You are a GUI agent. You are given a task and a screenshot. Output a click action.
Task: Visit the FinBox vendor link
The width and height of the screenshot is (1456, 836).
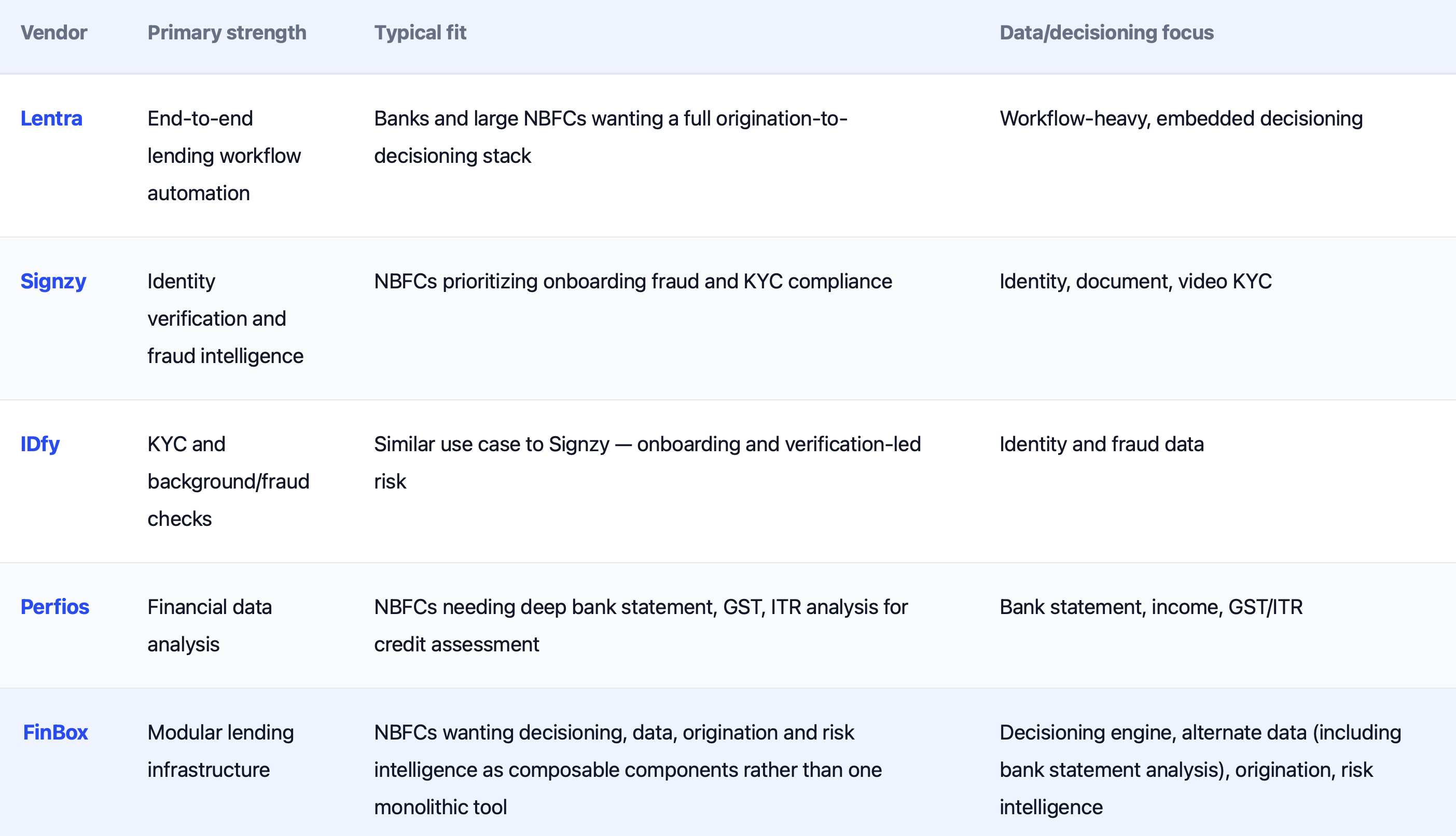click(56, 732)
